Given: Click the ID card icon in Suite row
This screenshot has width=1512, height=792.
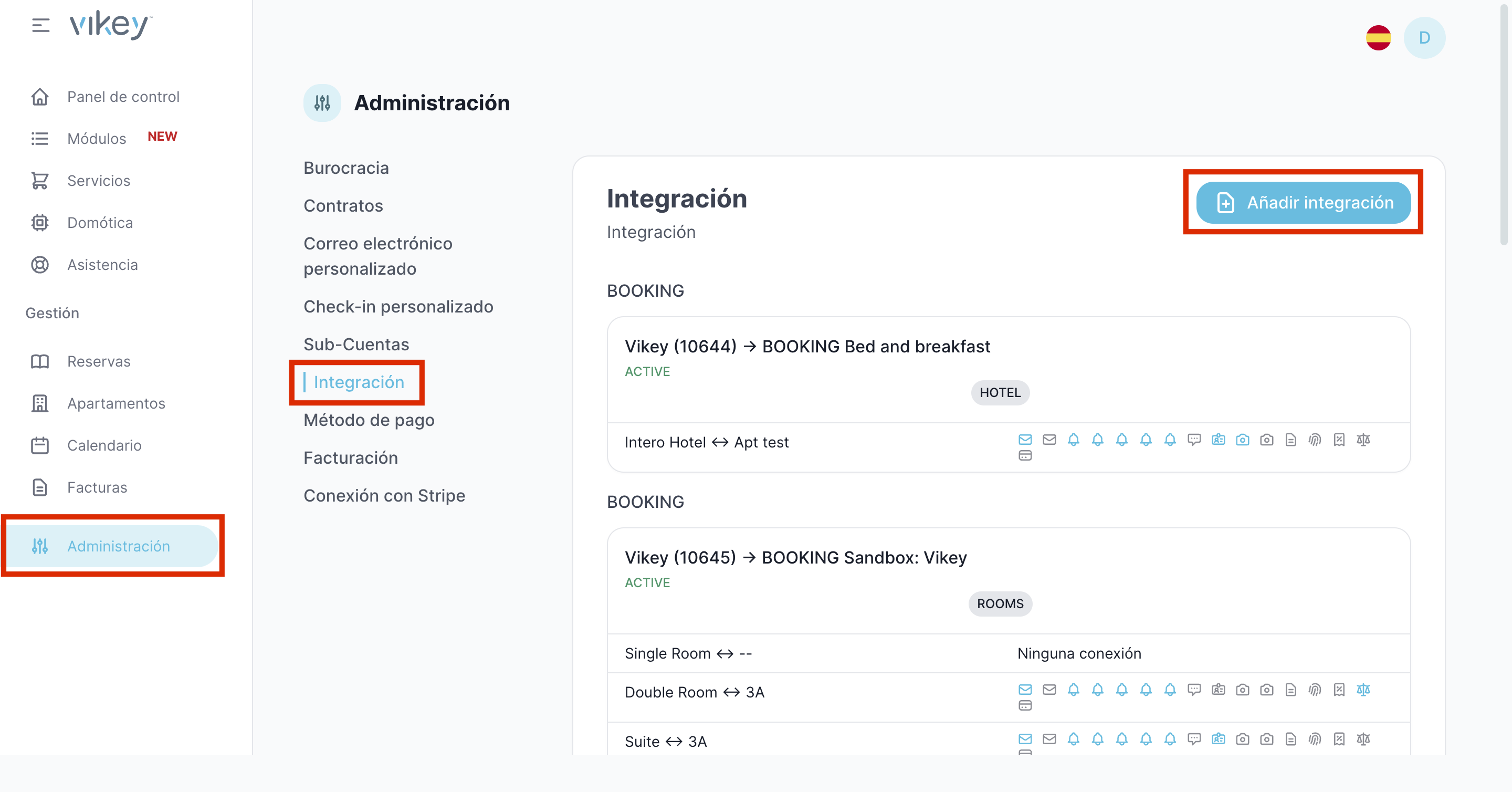Looking at the screenshot, I should pos(1218,739).
